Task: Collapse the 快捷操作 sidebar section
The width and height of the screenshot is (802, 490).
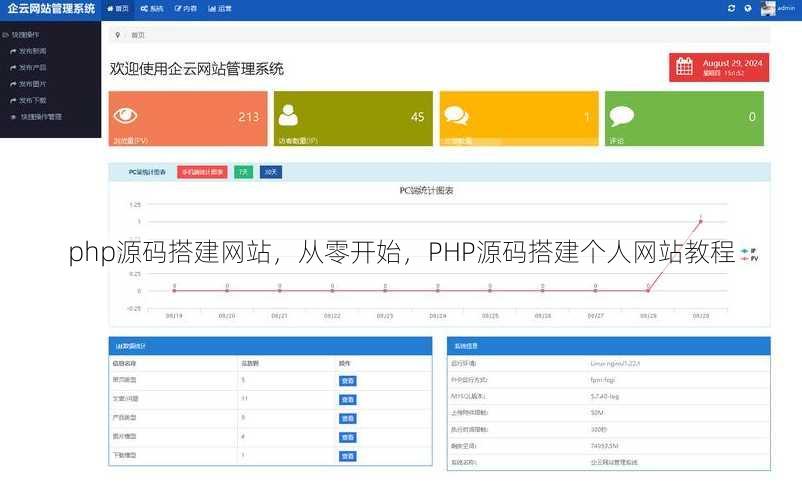Action: coord(20,35)
